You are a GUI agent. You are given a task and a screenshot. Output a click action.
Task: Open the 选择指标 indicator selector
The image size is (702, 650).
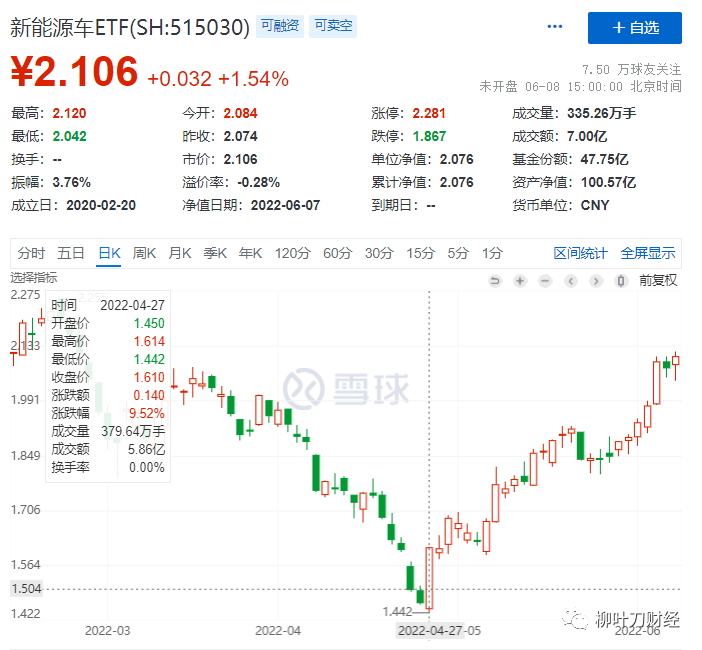[x=34, y=278]
